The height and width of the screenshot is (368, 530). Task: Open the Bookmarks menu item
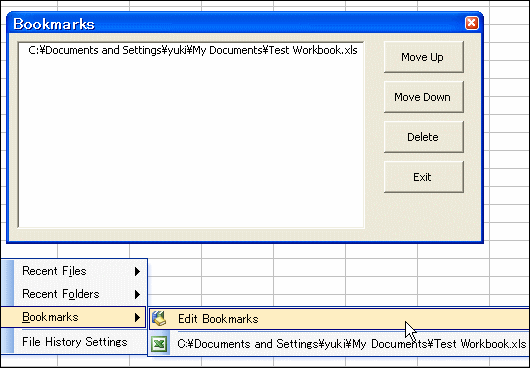[x=73, y=317]
